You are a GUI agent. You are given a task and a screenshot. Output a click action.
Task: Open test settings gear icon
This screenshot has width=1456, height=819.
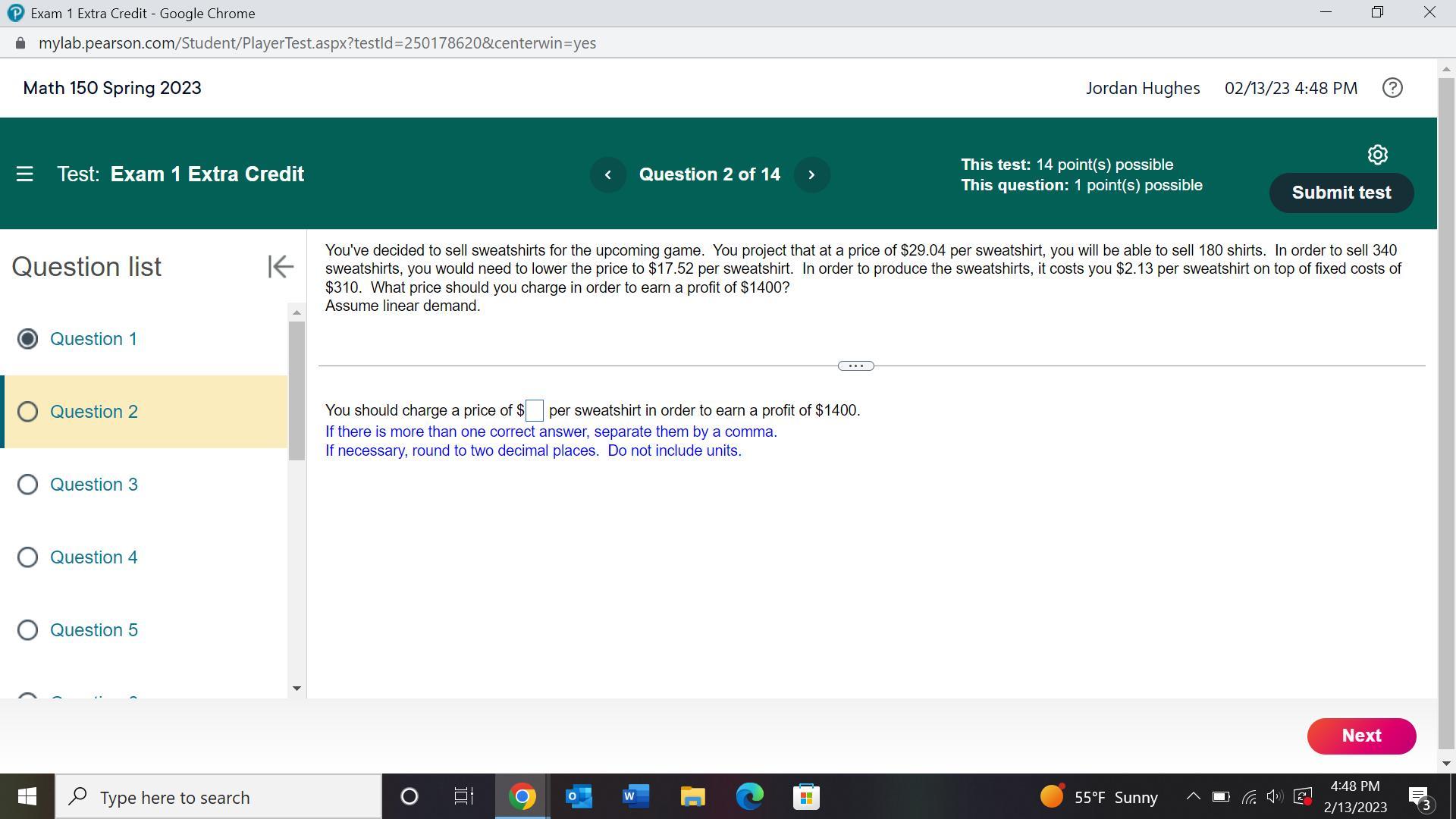pos(1377,155)
